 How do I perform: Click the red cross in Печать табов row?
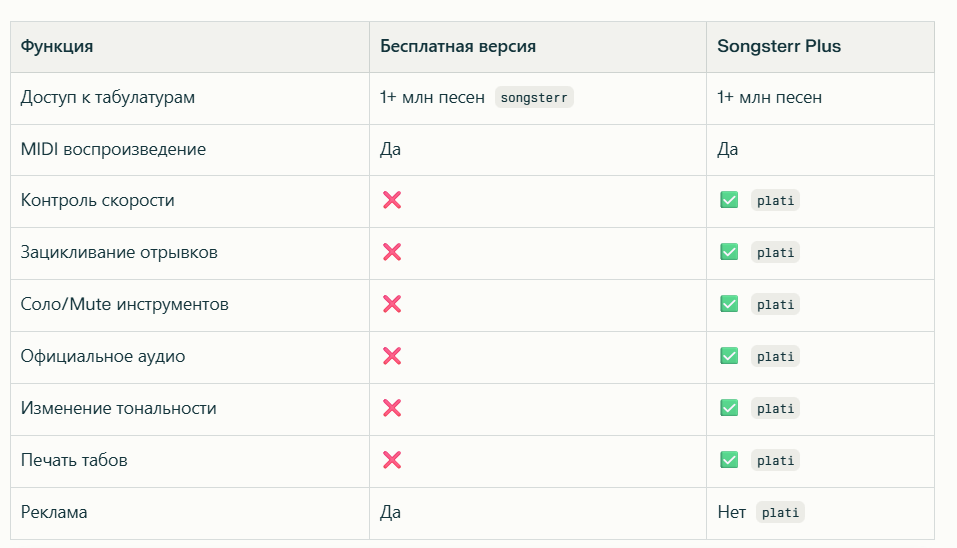tap(392, 460)
